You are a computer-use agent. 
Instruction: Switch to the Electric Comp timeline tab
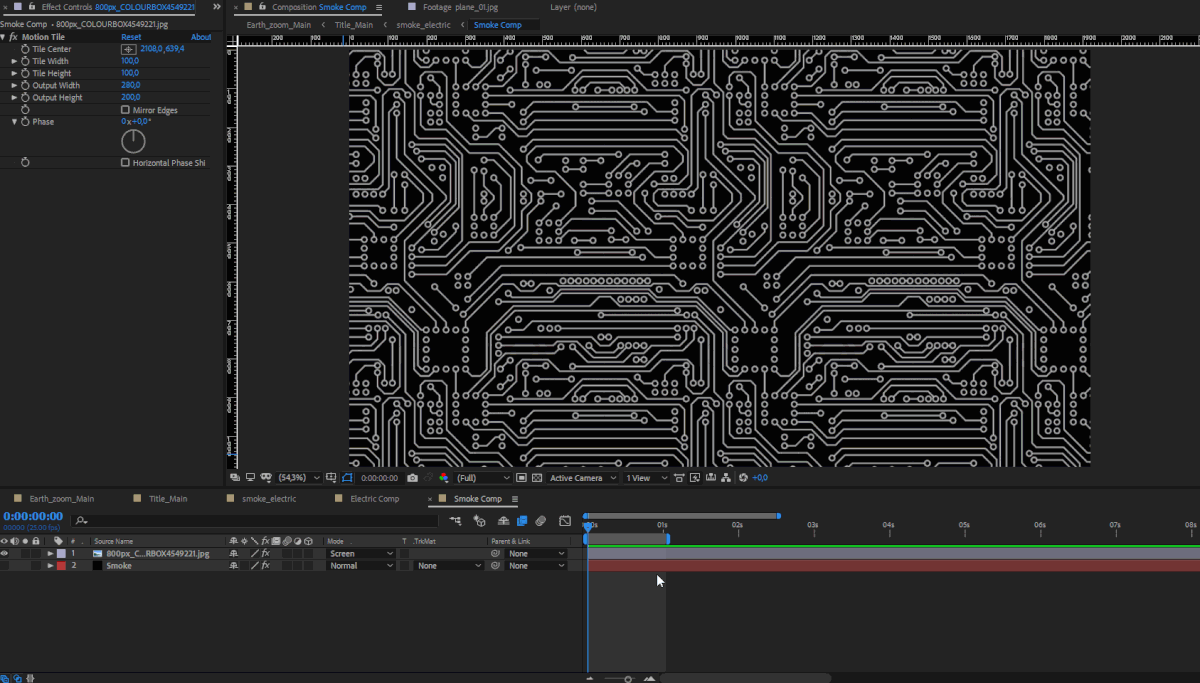374,499
